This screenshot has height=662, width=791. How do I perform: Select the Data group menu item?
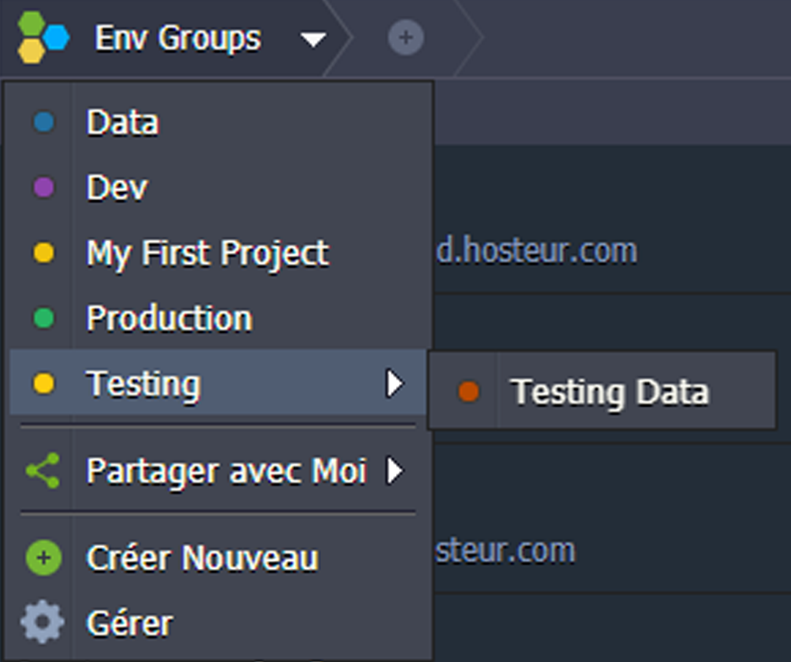pos(218,122)
